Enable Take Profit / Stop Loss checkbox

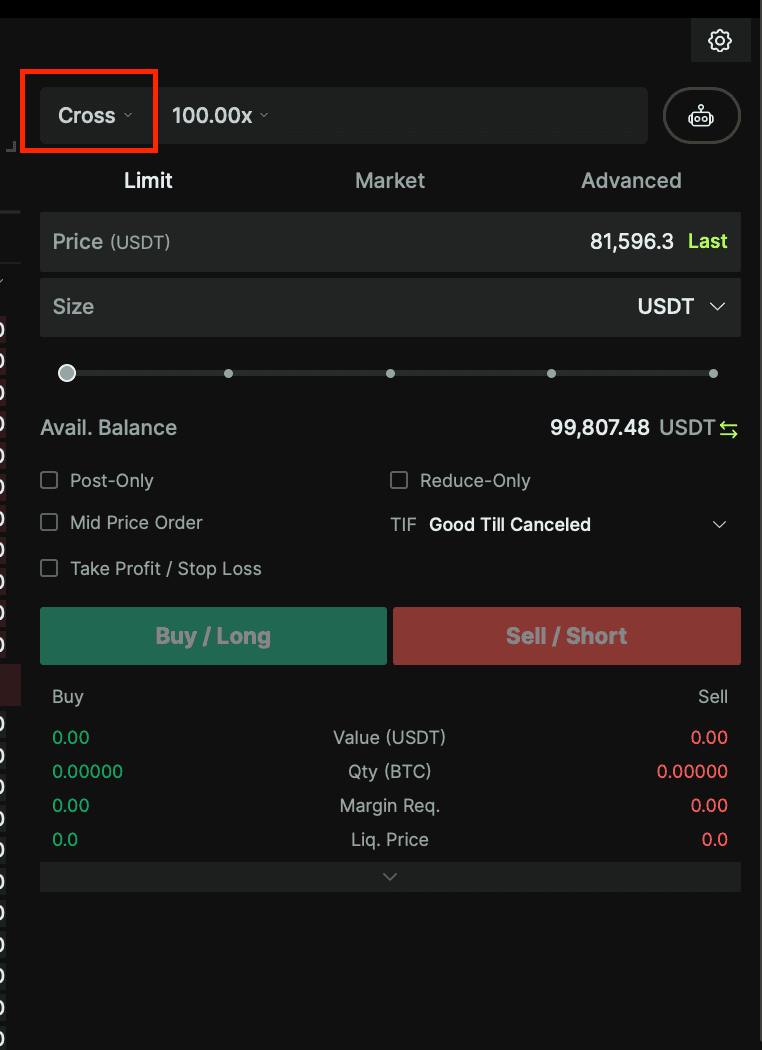coord(49,568)
